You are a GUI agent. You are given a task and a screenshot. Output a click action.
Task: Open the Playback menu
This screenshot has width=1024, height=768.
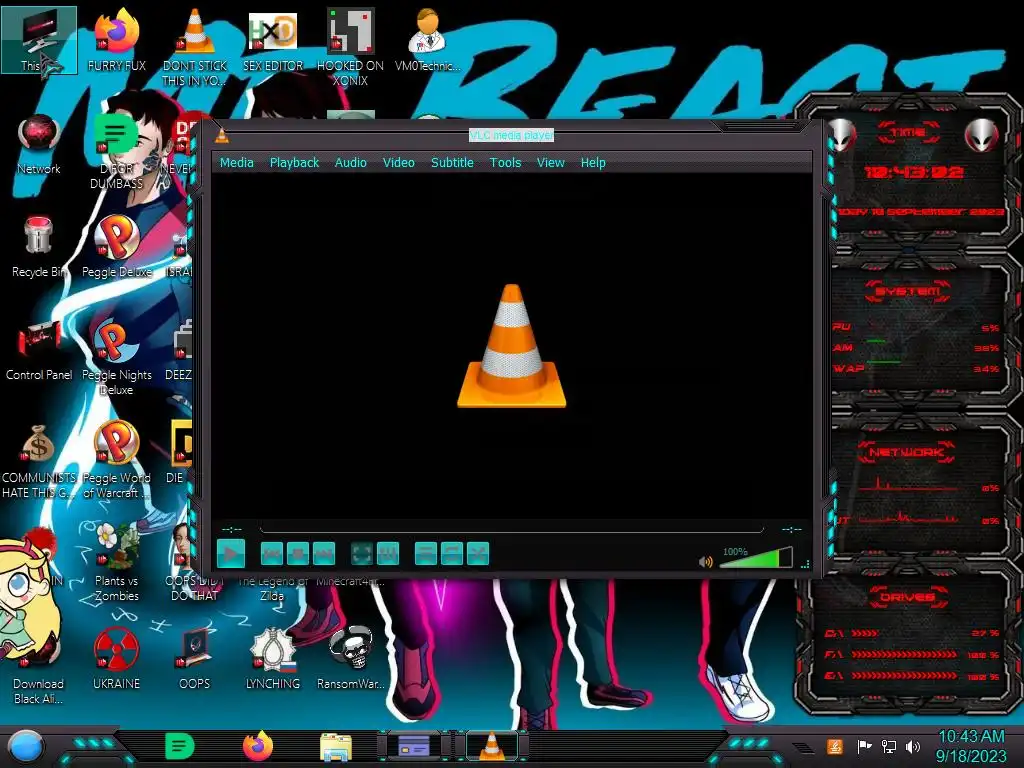(x=295, y=163)
